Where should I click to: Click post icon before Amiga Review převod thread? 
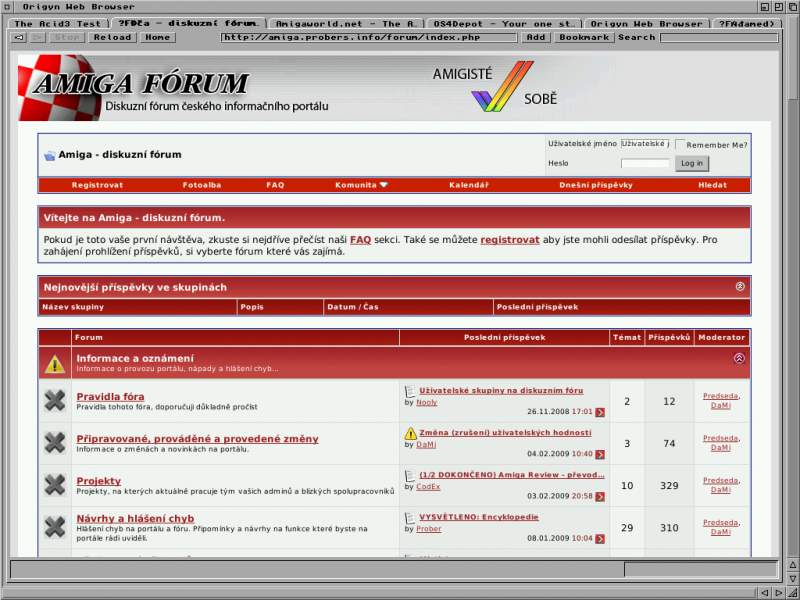point(410,476)
